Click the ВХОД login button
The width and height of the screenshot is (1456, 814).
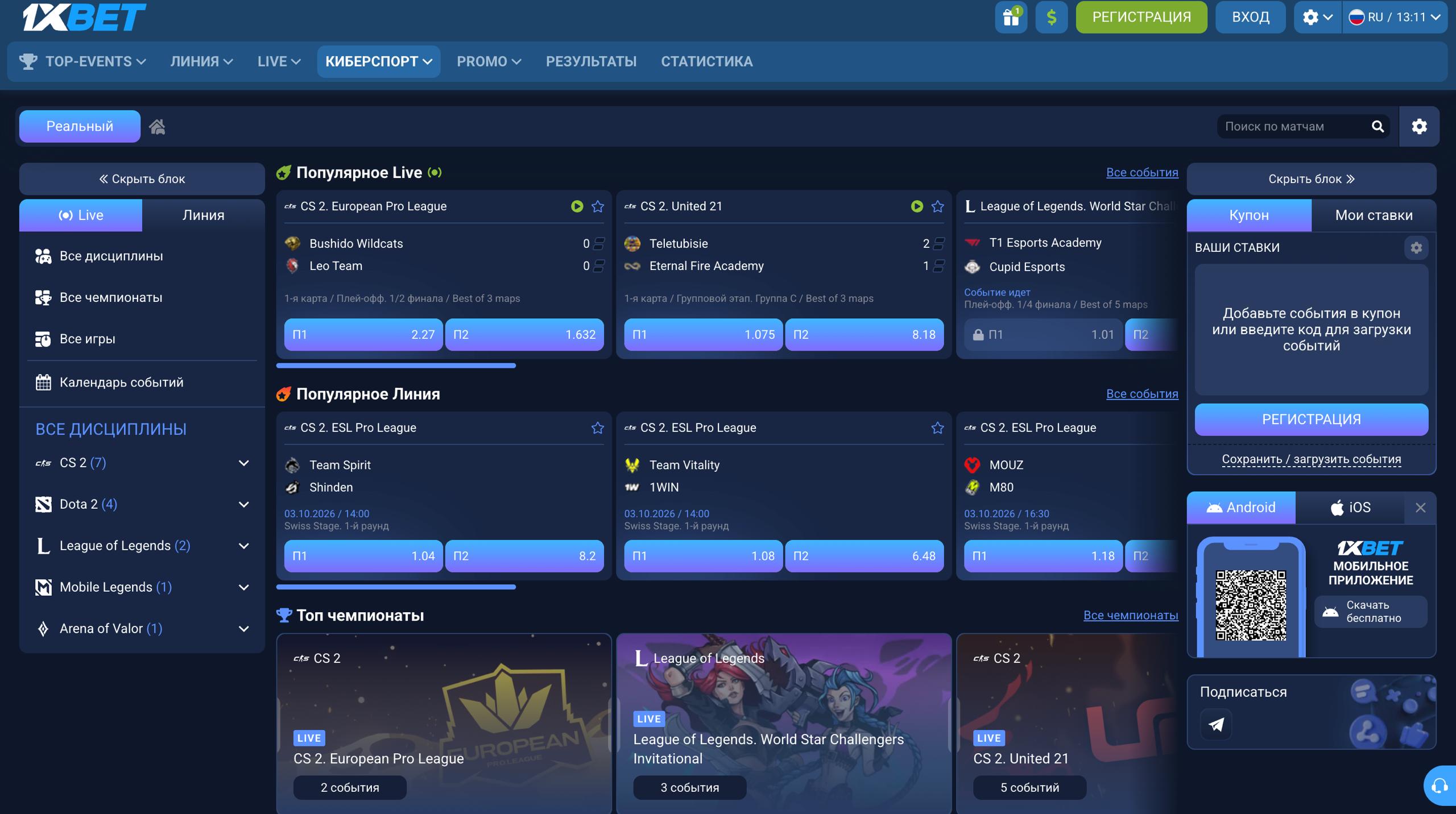coord(1251,17)
